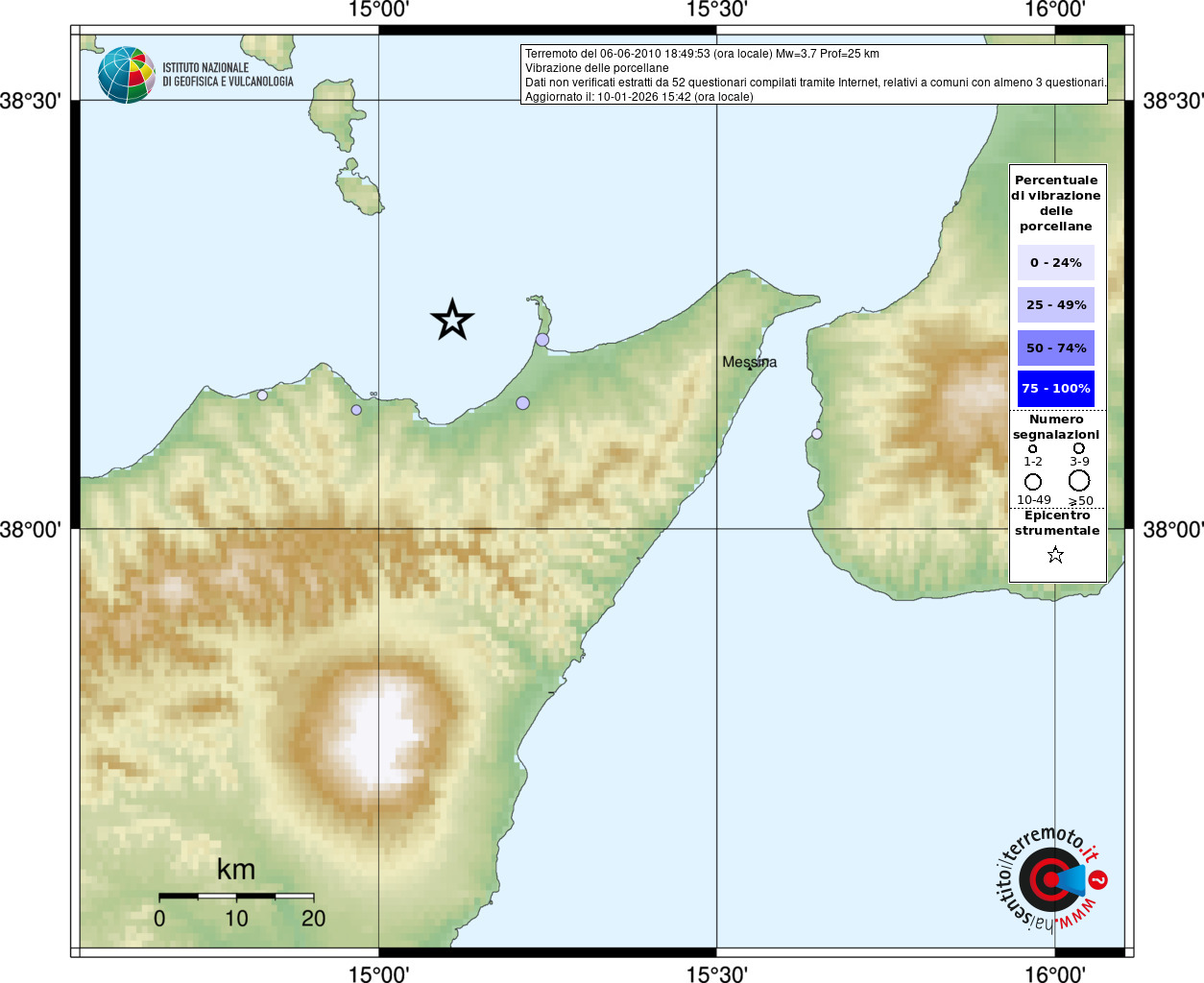Viewport: 1204px width, 983px height.
Task: Click the 1-2 reports circle in legend
Action: point(1033,448)
